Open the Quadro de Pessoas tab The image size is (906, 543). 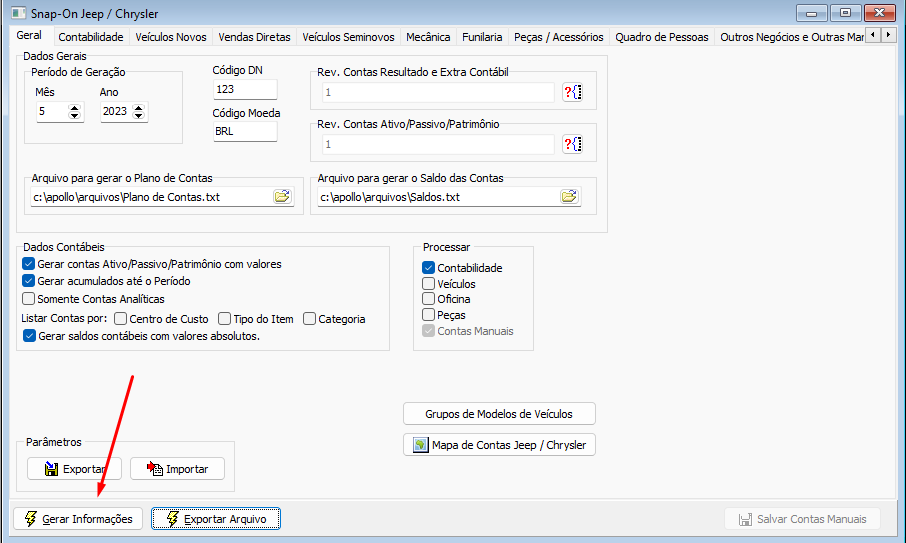[662, 37]
